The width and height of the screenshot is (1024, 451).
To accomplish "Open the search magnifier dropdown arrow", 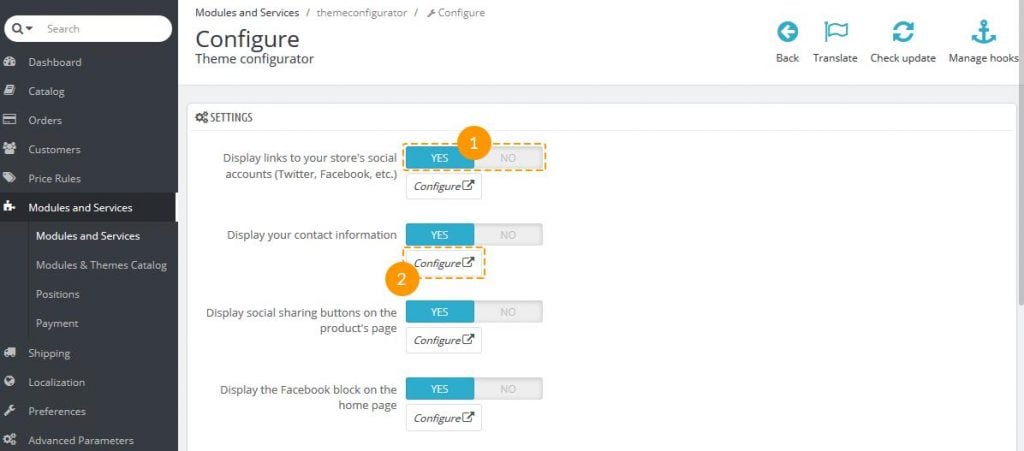I will pyautogui.click(x=27, y=29).
